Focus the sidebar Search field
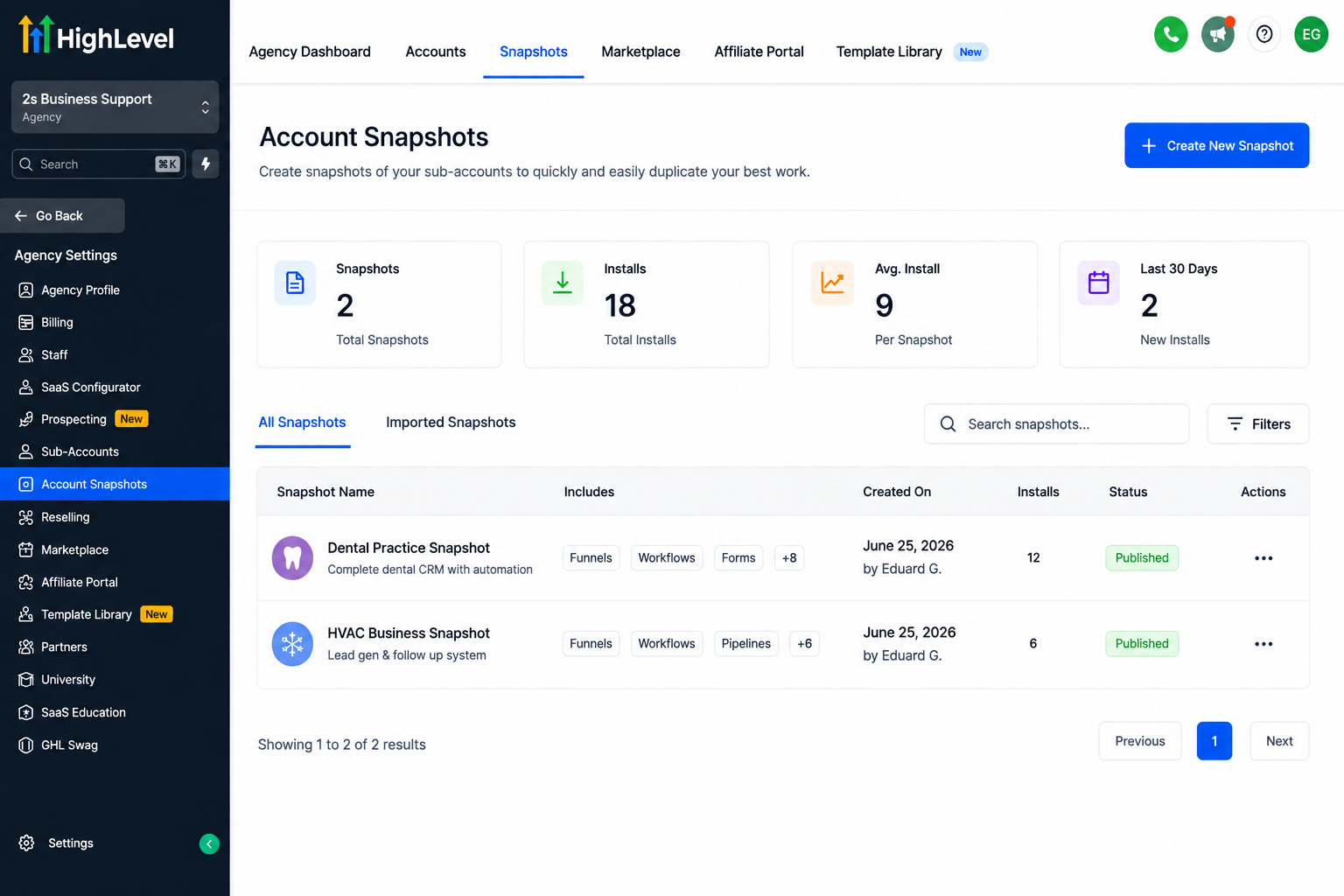Screen dimensions: 1344x896 98,164
